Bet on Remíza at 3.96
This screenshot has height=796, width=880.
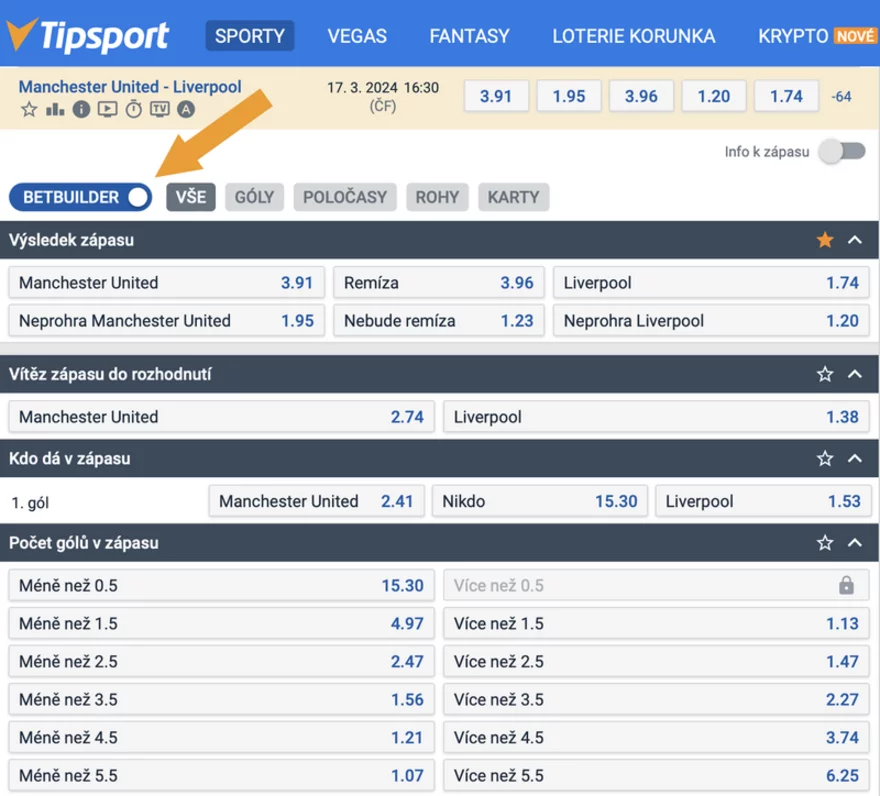coord(439,282)
